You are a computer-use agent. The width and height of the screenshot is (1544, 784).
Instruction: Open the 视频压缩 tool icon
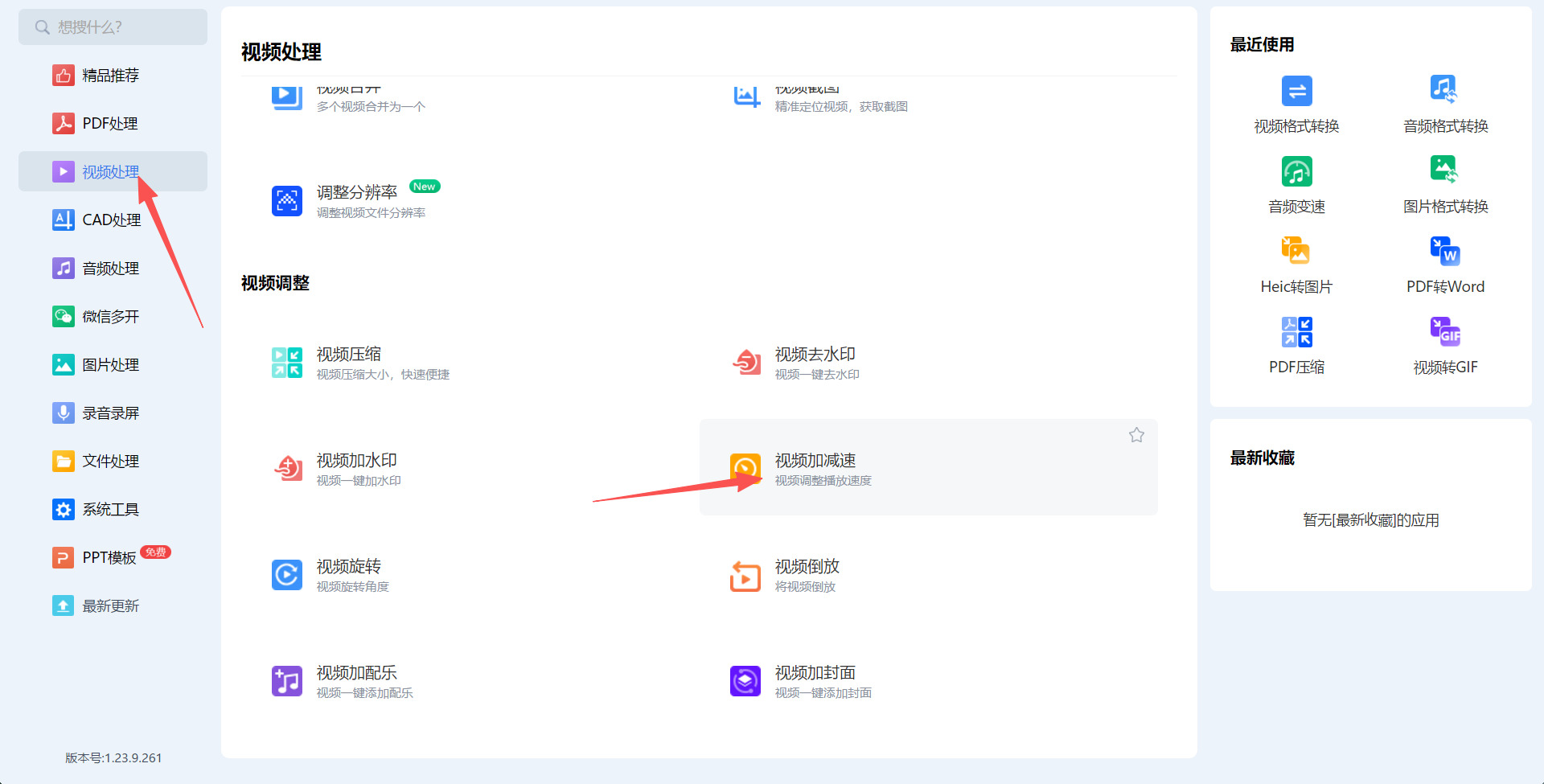point(287,363)
